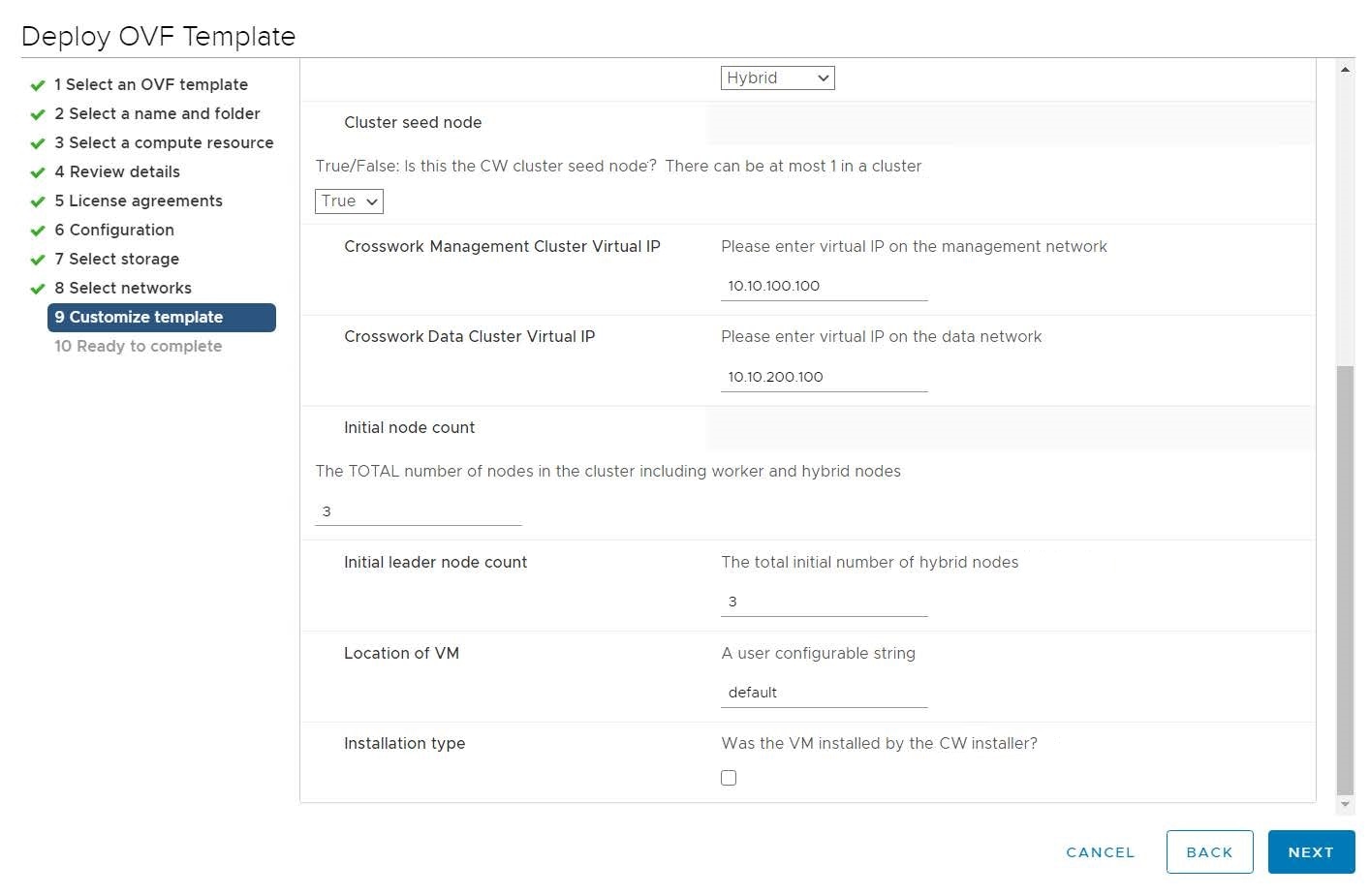
Task: Go to step 1 Select an OVF template
Action: click(151, 84)
